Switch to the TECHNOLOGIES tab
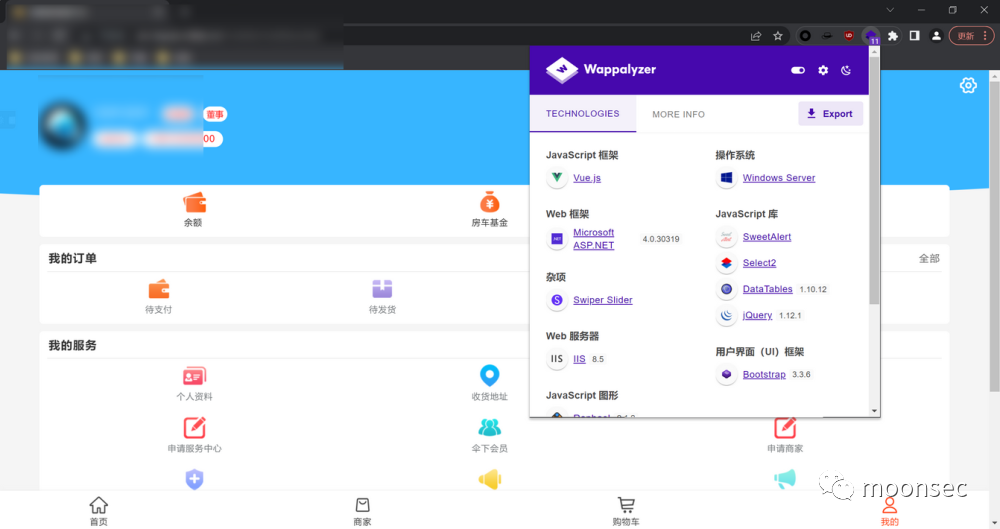 583,114
